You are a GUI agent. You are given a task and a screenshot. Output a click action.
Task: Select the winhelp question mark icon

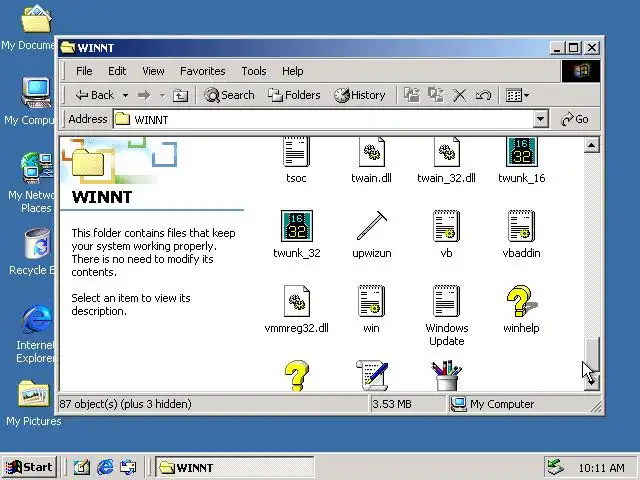click(x=522, y=301)
